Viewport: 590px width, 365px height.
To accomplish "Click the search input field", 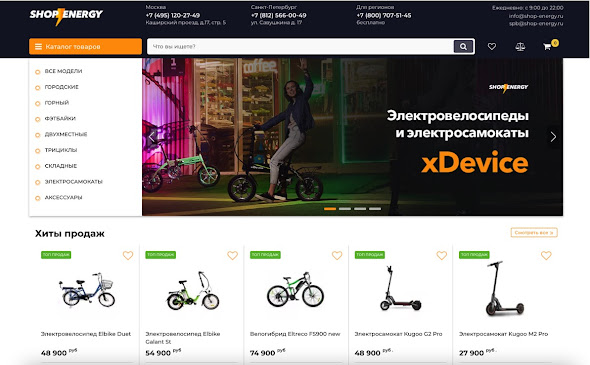I will click(300, 47).
